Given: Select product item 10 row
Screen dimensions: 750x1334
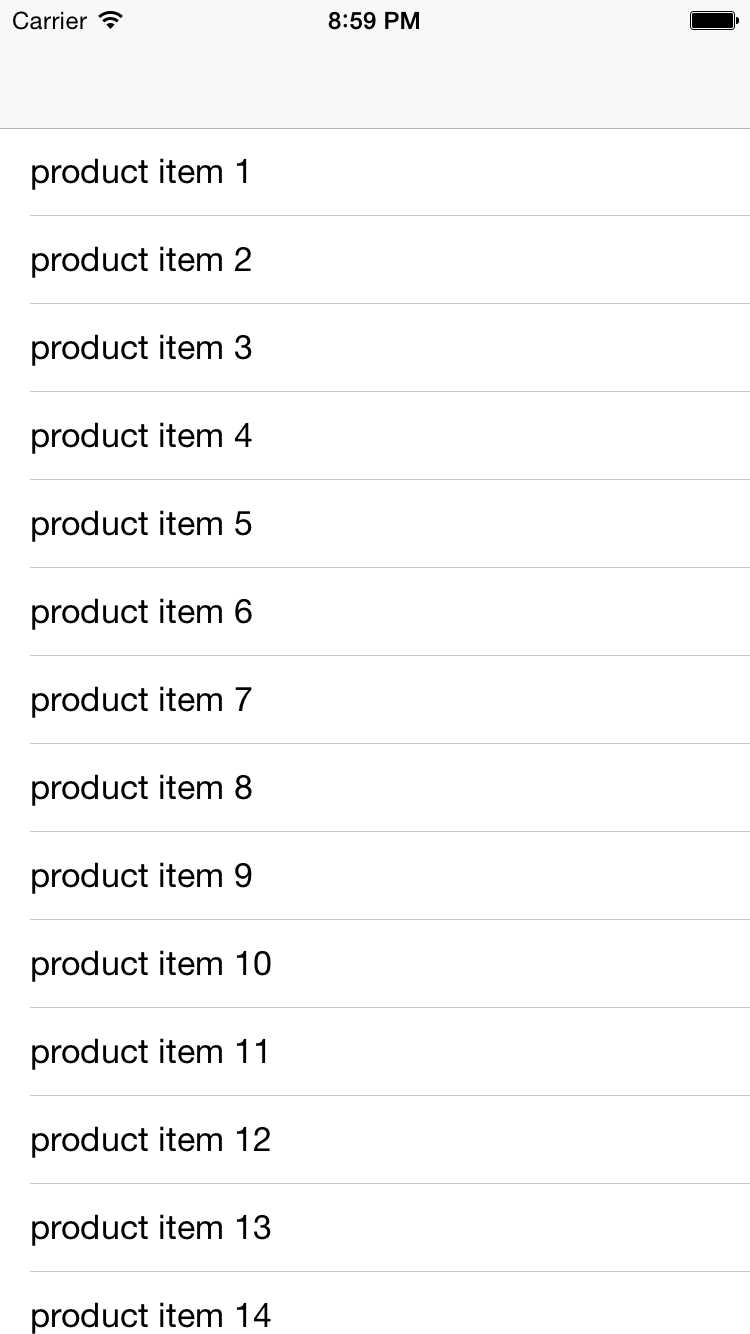Looking at the screenshot, I should coord(151,964).
